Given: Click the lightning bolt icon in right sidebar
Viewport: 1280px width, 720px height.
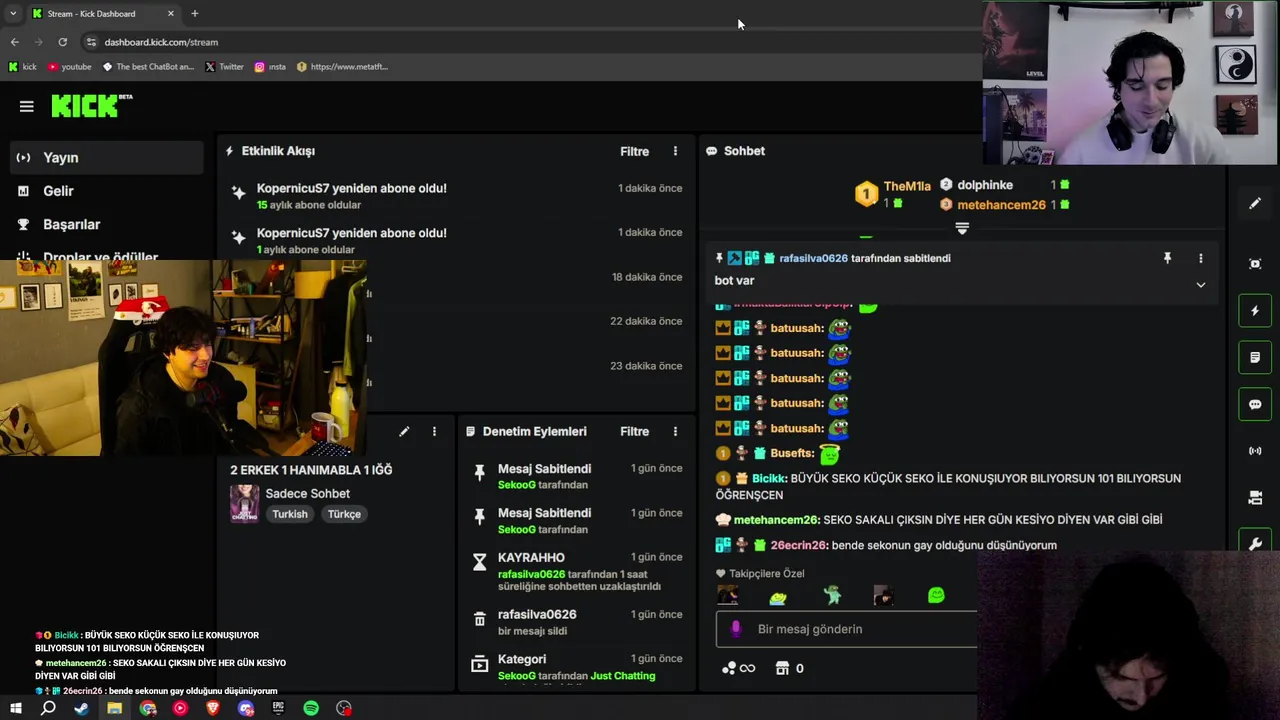Looking at the screenshot, I should point(1255,310).
